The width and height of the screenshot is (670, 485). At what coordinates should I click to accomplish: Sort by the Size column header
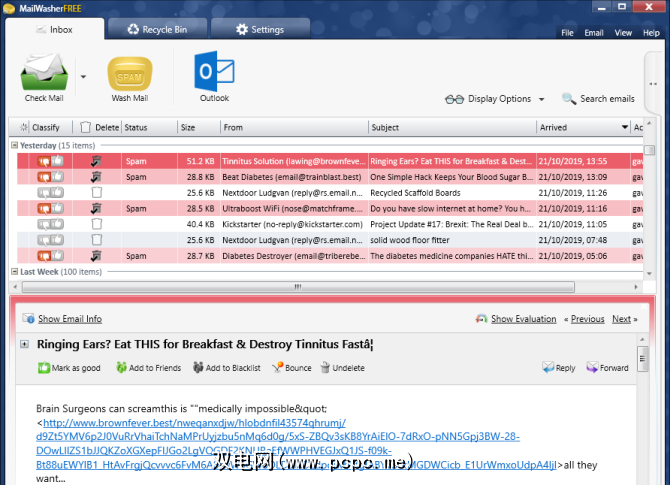coord(199,127)
